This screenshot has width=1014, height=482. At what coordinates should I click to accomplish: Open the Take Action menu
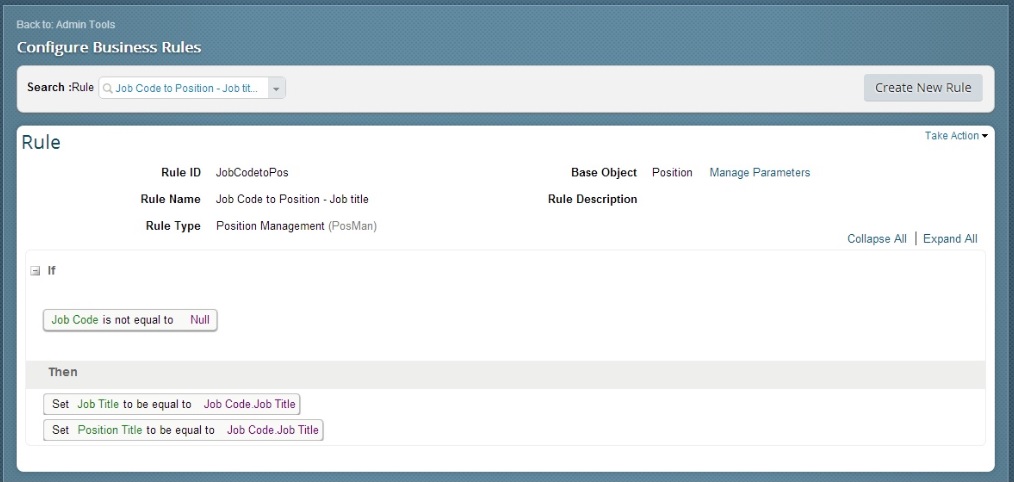pyautogui.click(x=956, y=135)
